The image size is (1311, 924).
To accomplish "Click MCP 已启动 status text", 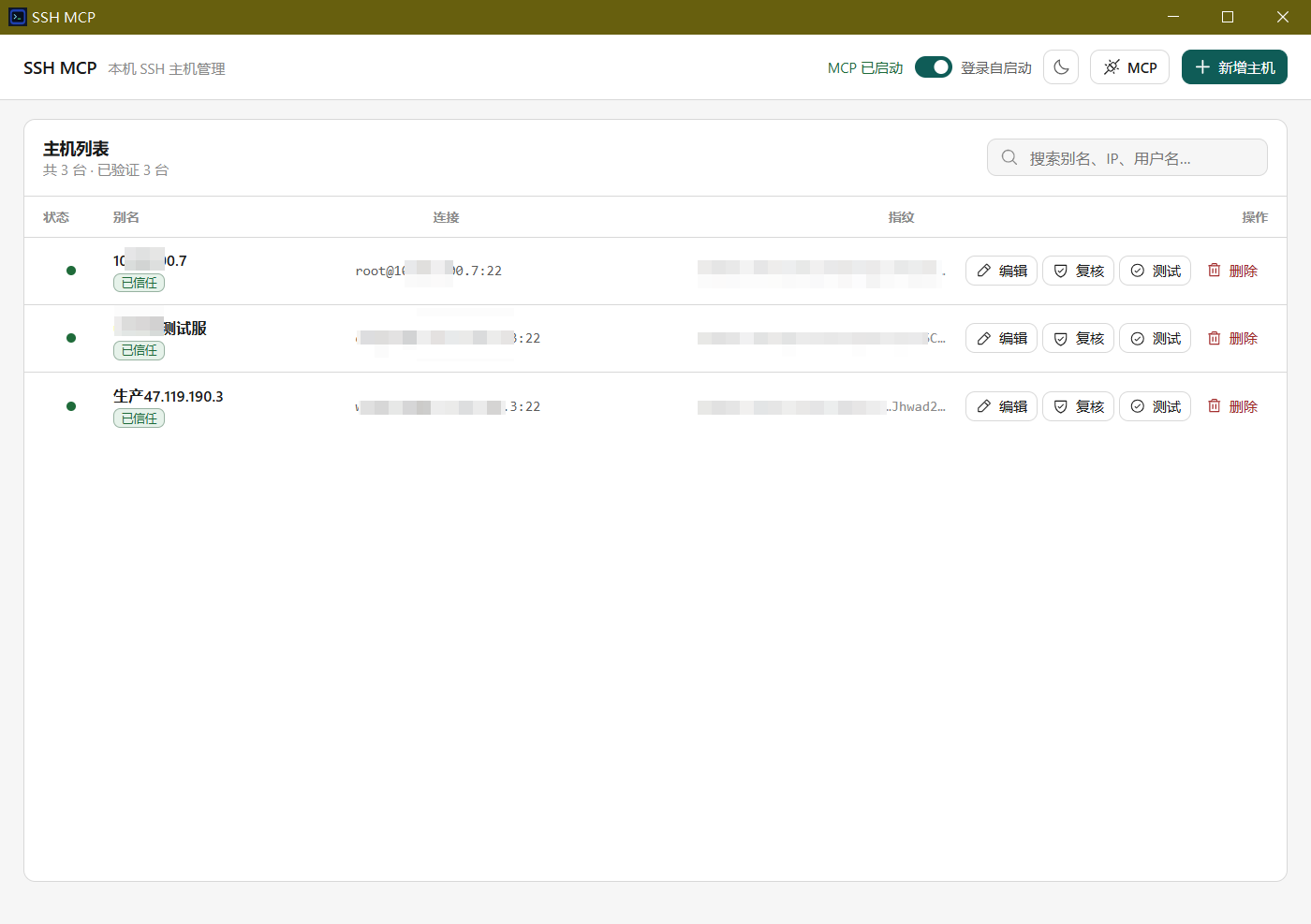I will (x=865, y=67).
